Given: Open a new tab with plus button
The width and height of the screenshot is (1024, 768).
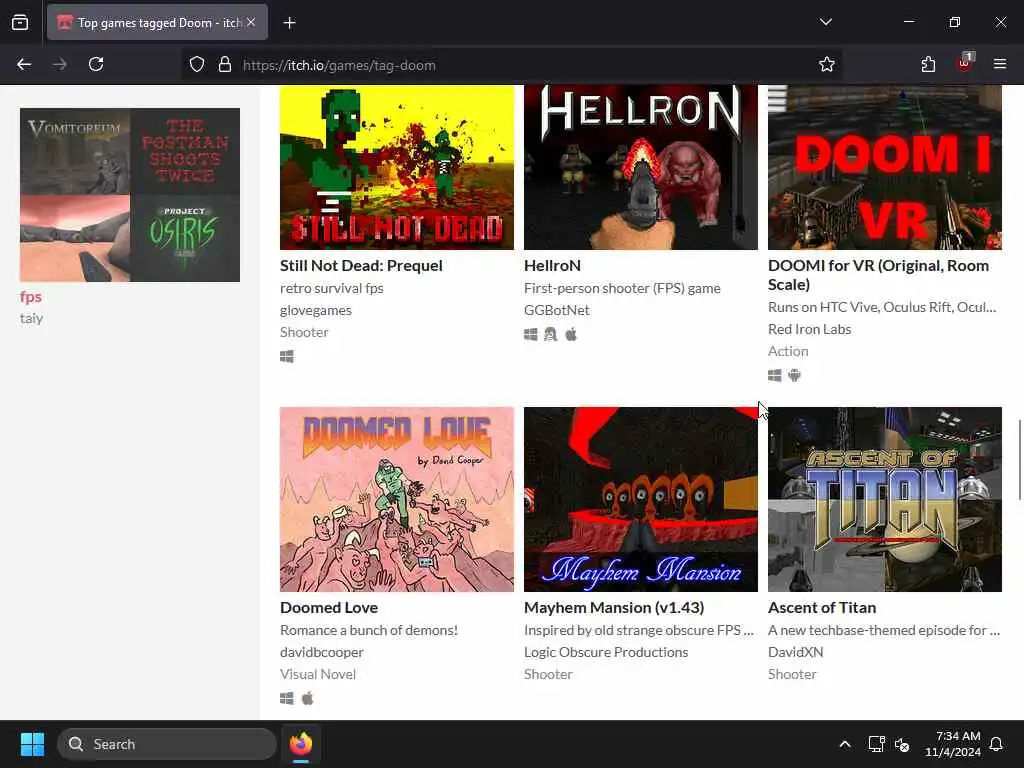Looking at the screenshot, I should [x=289, y=23].
